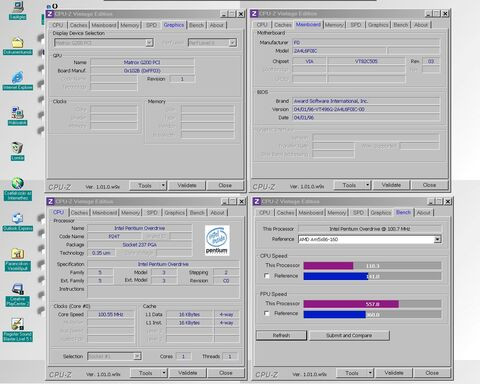Viewport: 480px width, 384px height.
Task: Click the VT82C505 chipset value
Action: (366, 61)
